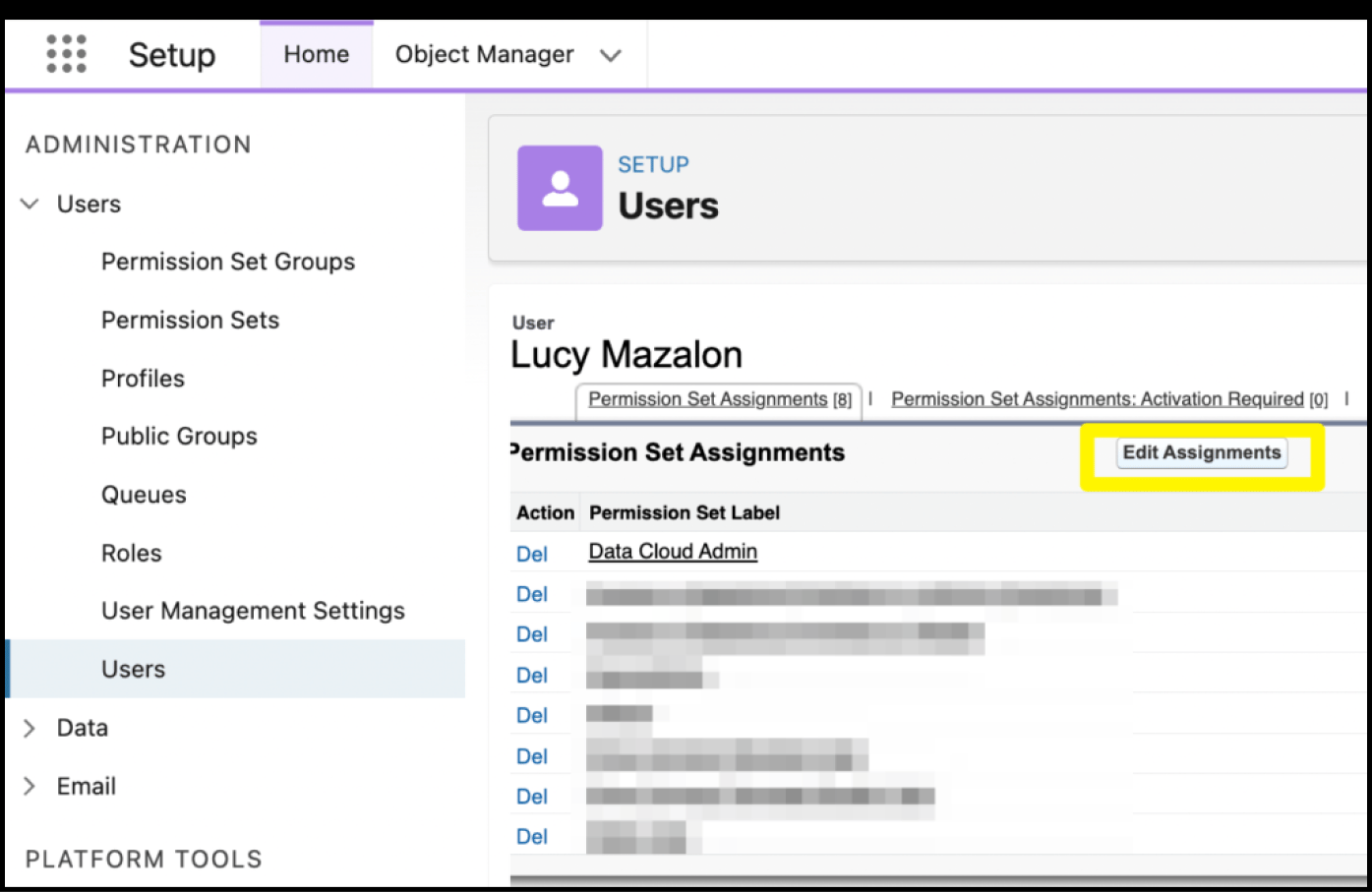Open Permission Set Groups settings

(x=228, y=262)
